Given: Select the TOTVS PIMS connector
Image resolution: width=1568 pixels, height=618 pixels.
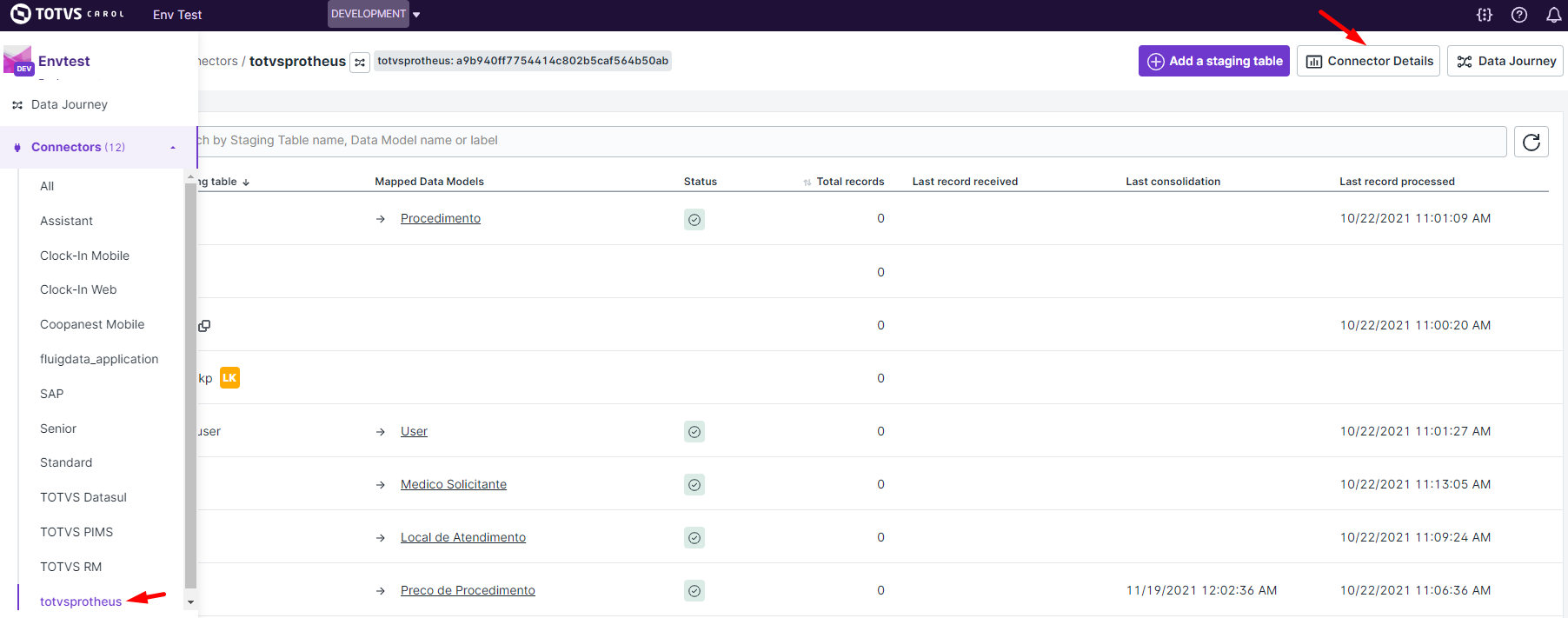Looking at the screenshot, I should point(76,532).
